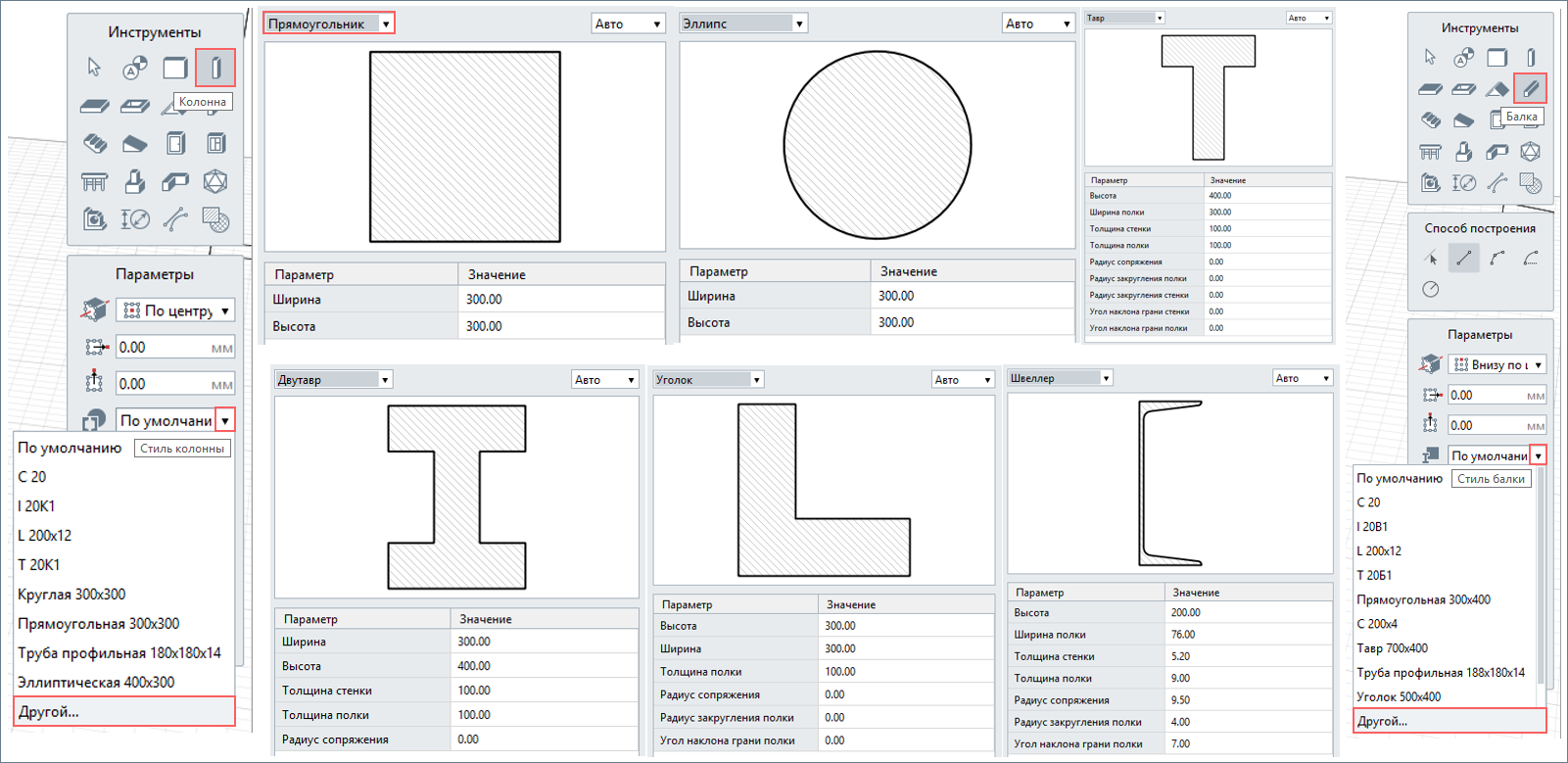The image size is (1568, 763).
Task: Choose three-point arc construction method
Action: point(1497,259)
